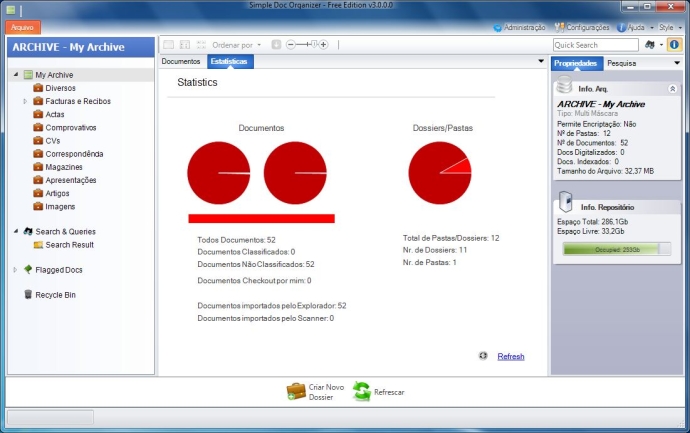The height and width of the screenshot is (433, 690).
Task: Click the Criar Novo Dossier button
Action: click(315, 392)
